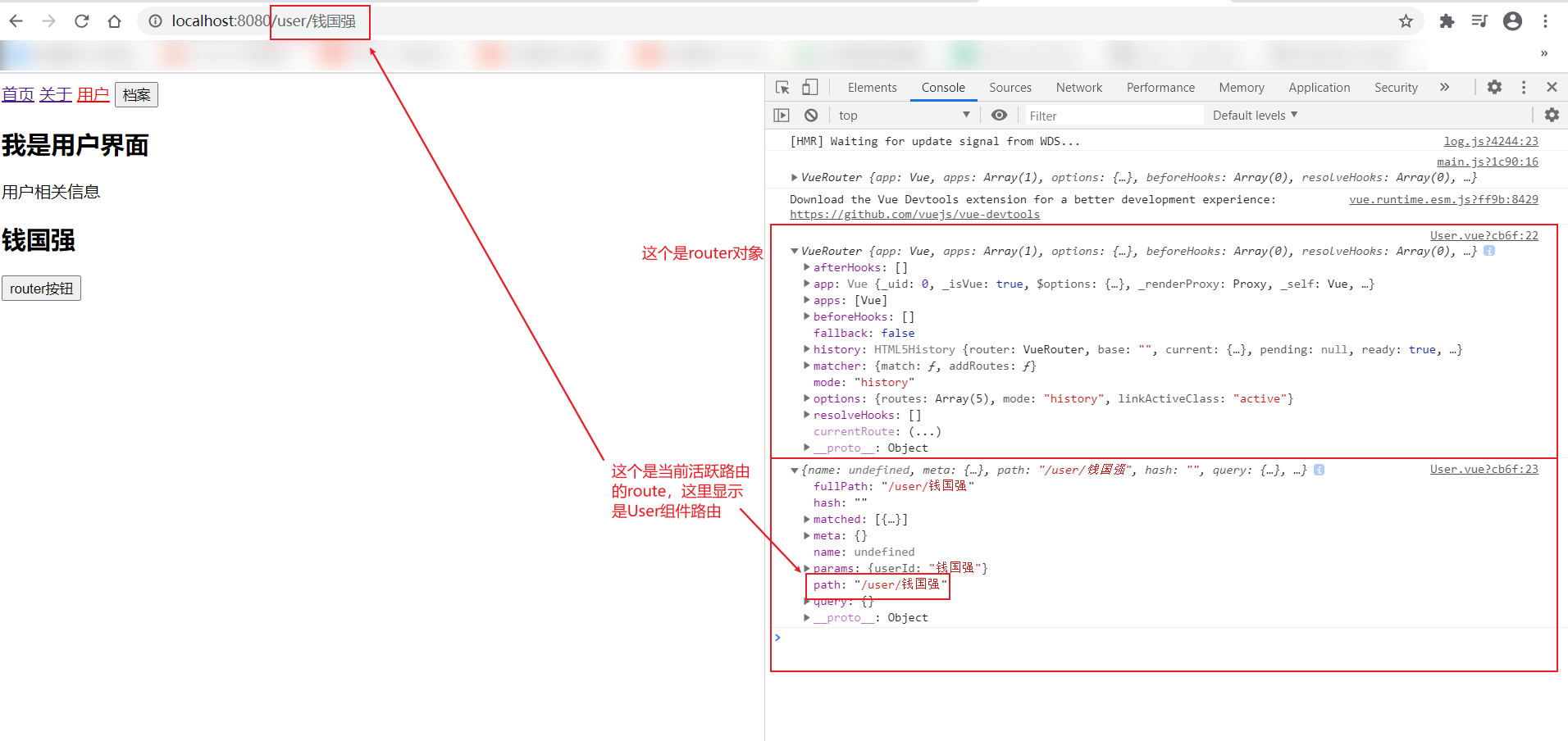Image resolution: width=1568 pixels, height=741 pixels.
Task: Click the address bar URL
Action: [x=263, y=21]
